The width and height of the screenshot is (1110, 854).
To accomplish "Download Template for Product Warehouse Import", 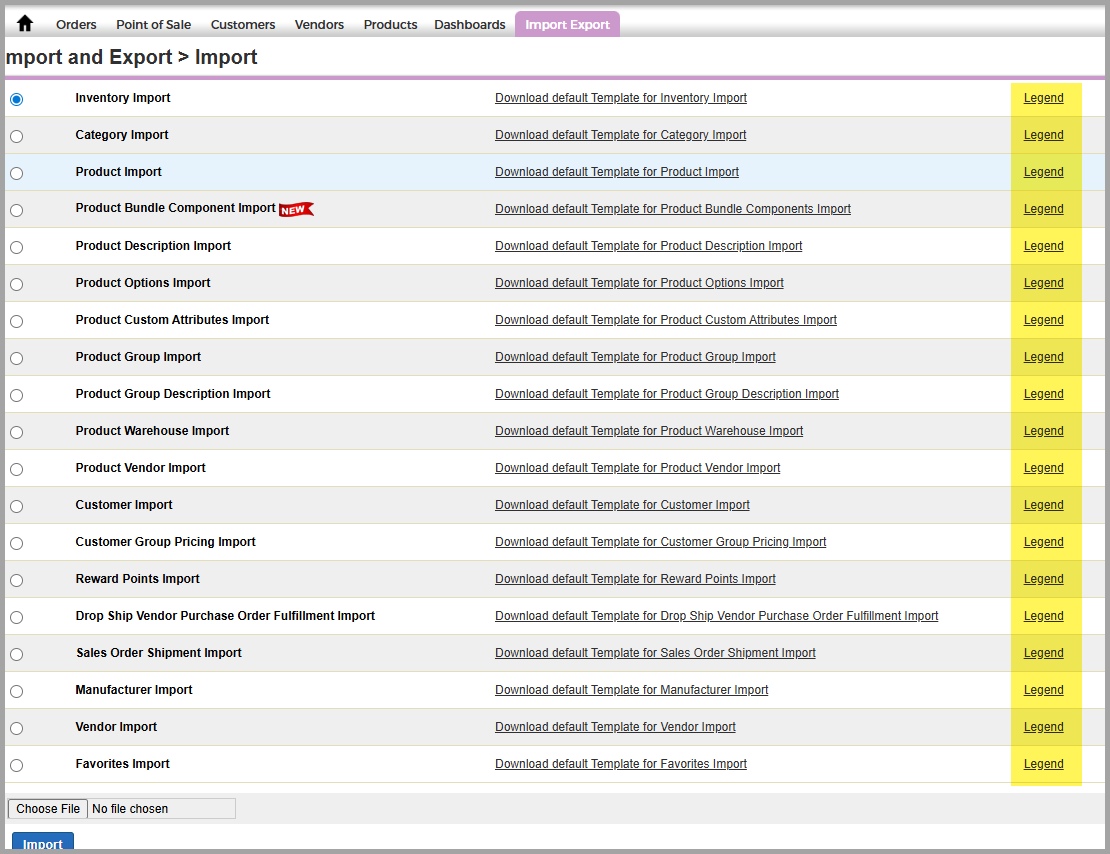I will 649,431.
